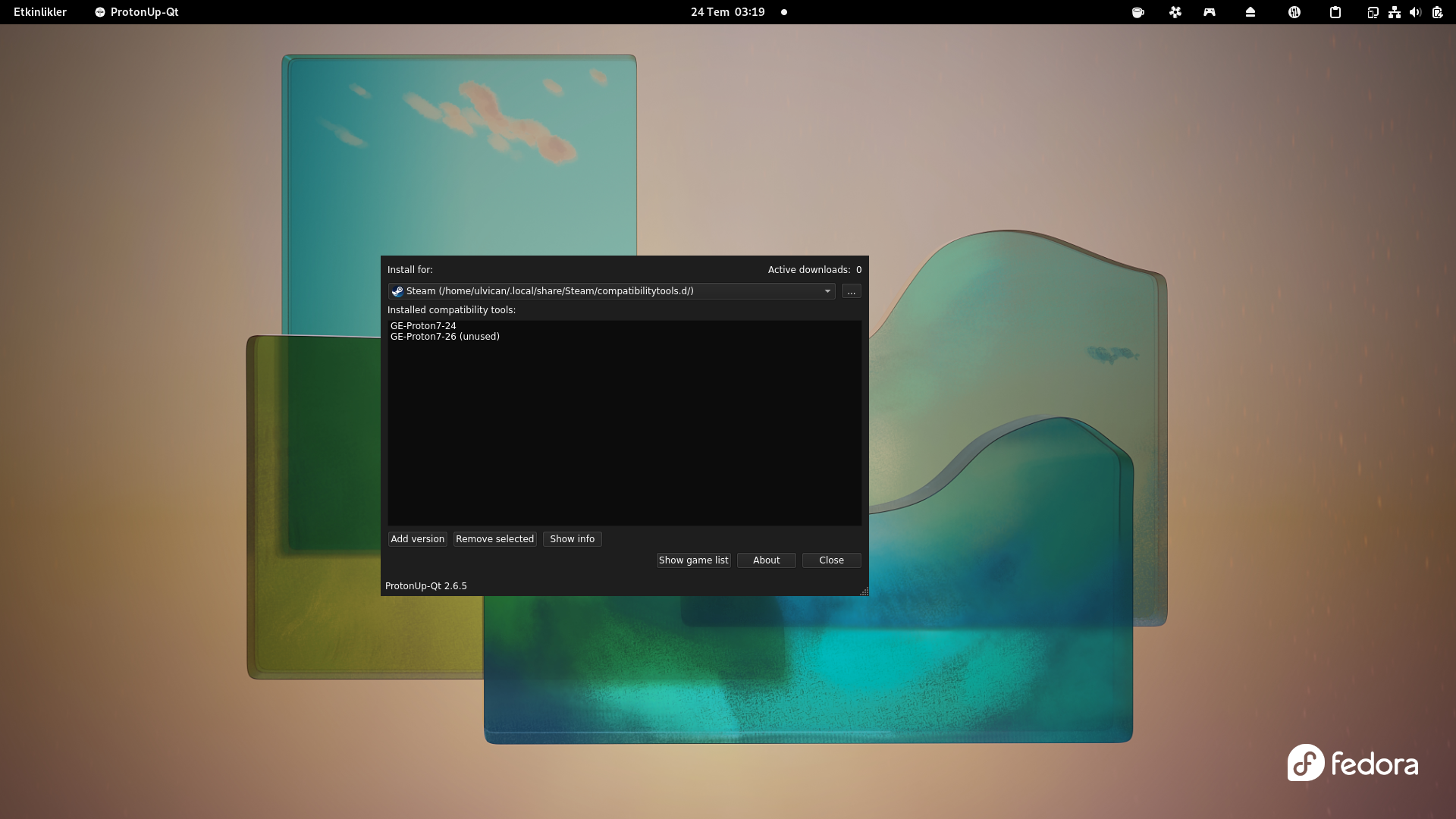The width and height of the screenshot is (1456, 819).
Task: Click the coffee cup caffeine tray icon
Action: tap(1138, 12)
